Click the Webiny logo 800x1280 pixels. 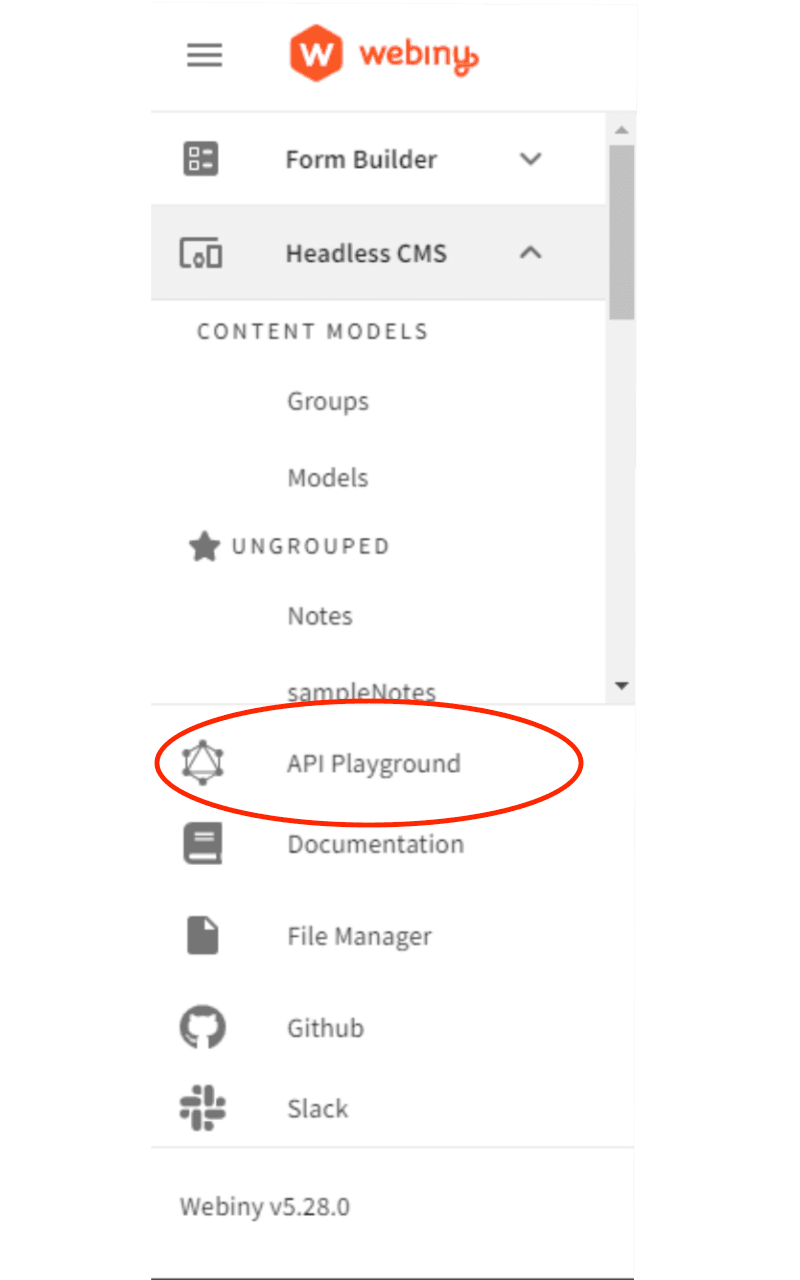(383, 54)
